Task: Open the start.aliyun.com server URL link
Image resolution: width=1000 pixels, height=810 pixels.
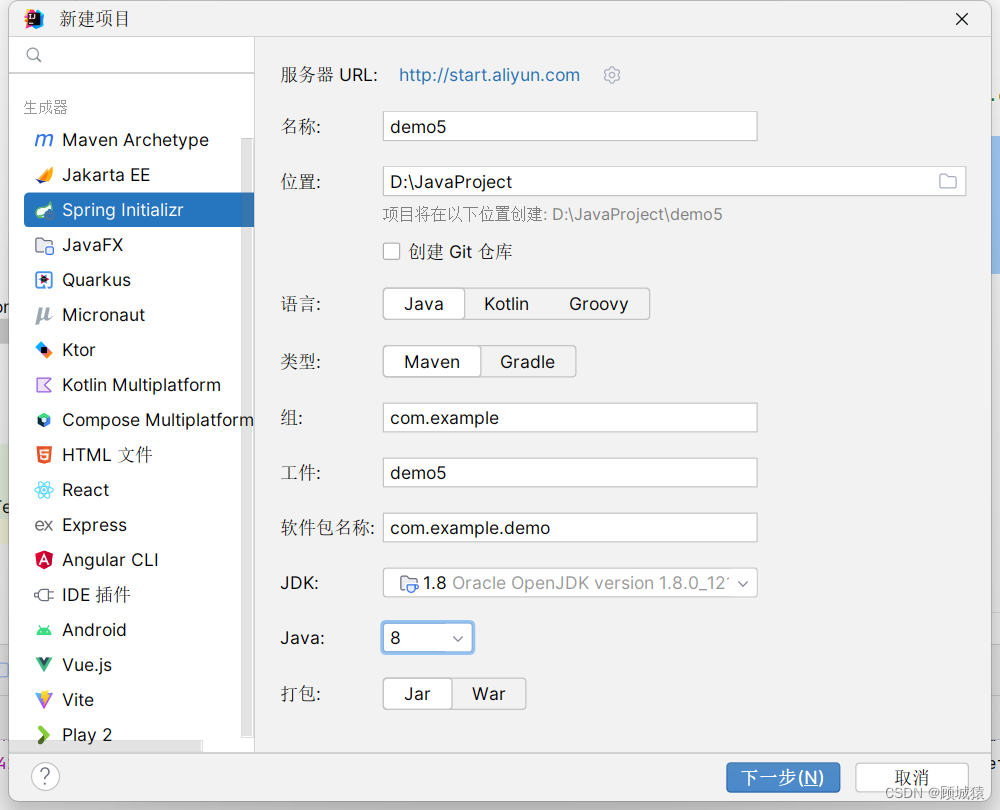Action: tap(489, 75)
